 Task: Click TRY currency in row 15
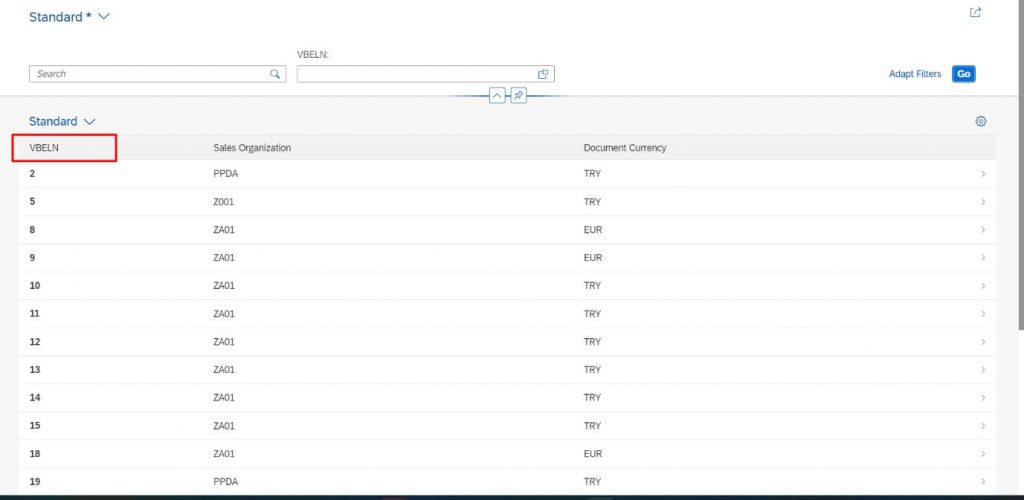592,426
